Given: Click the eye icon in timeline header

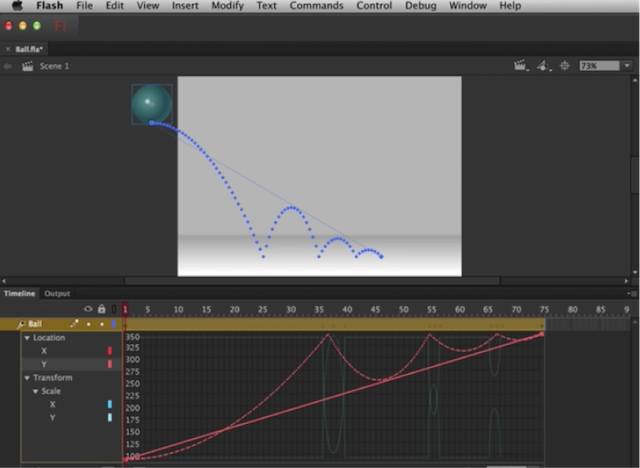Looking at the screenshot, I should (x=88, y=309).
